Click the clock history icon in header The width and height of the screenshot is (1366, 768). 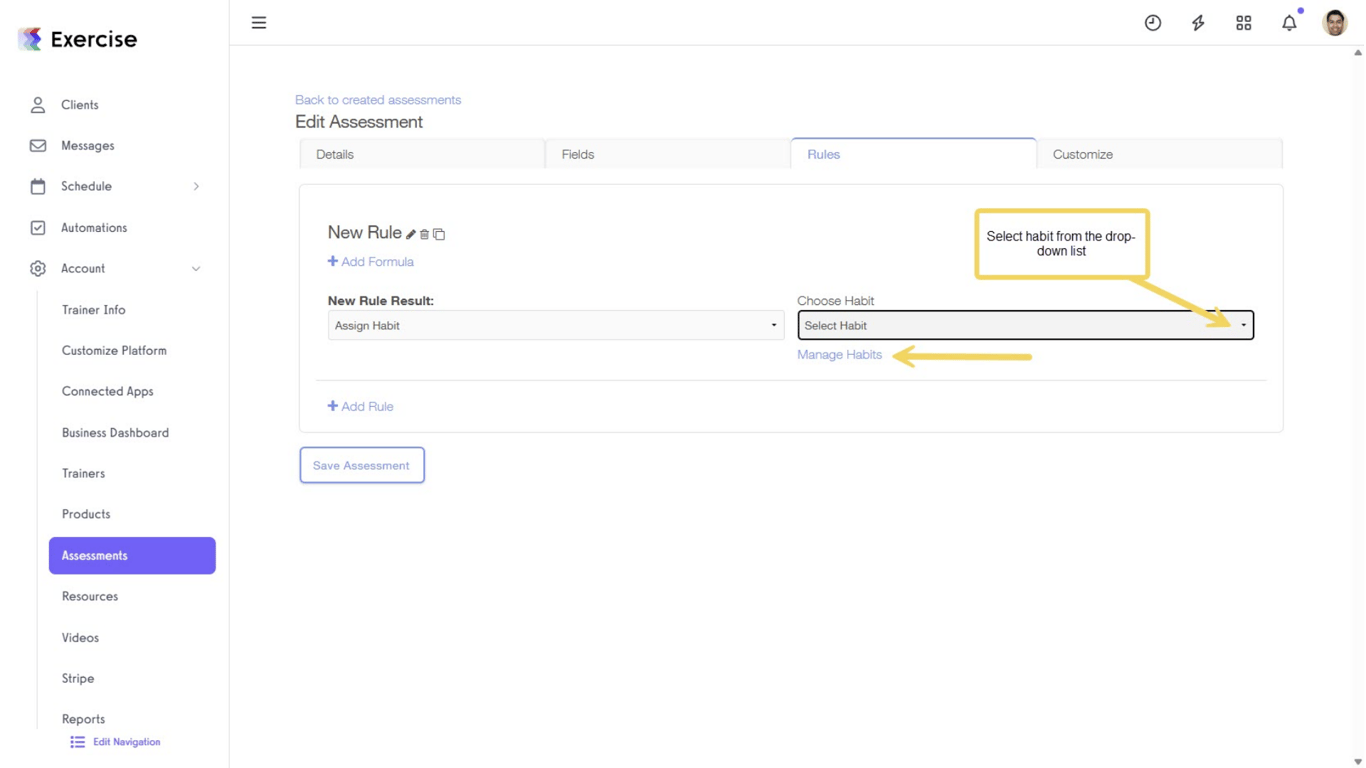pos(1153,23)
